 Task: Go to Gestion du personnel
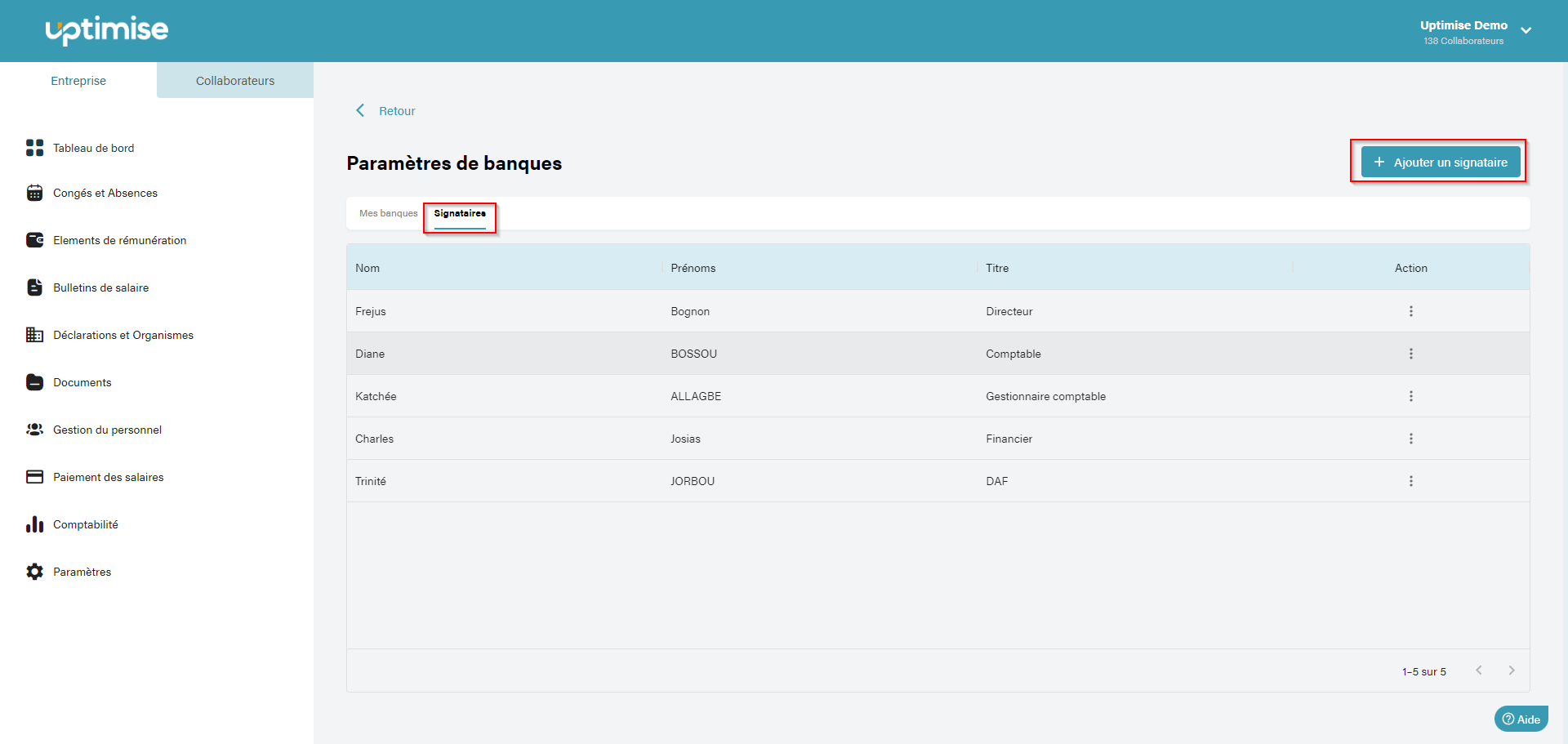coord(107,430)
